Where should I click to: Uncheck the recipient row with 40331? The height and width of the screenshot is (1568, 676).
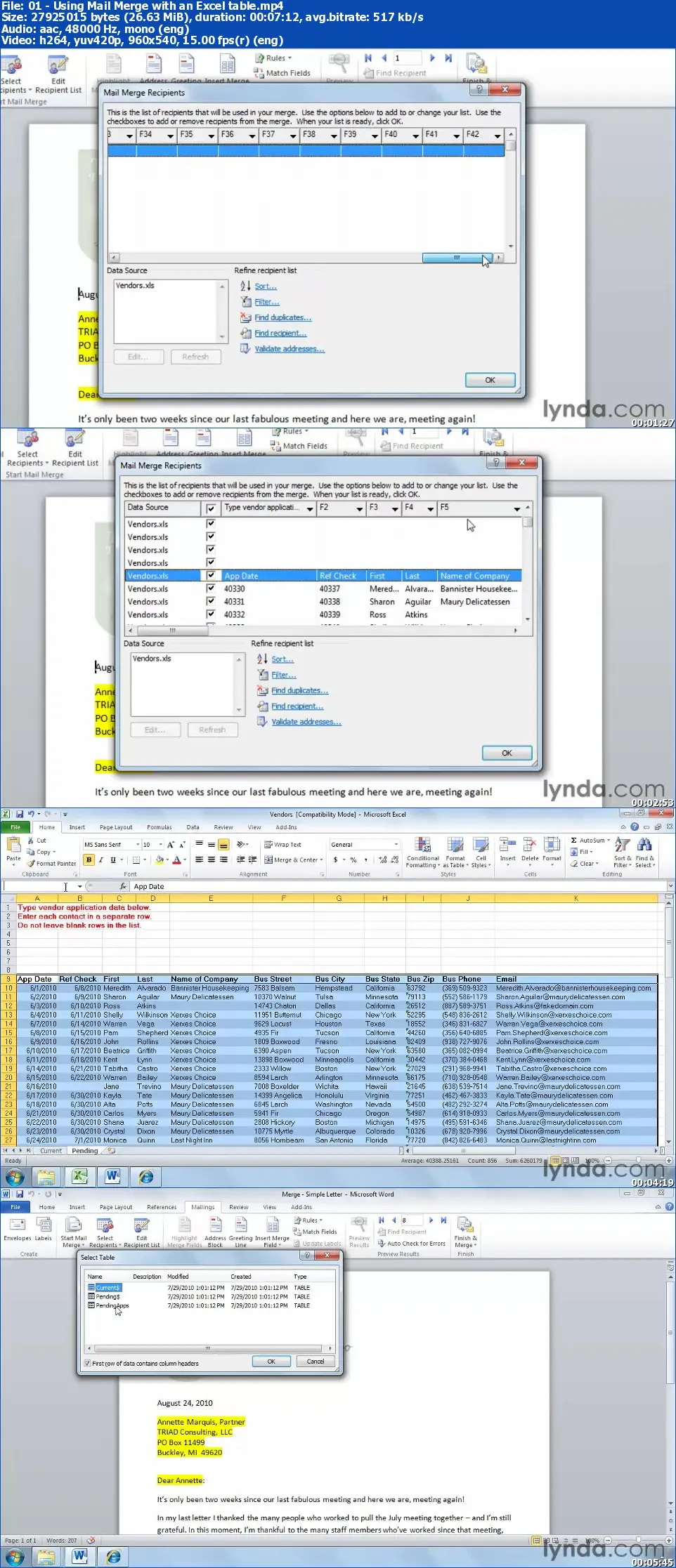click(x=210, y=601)
